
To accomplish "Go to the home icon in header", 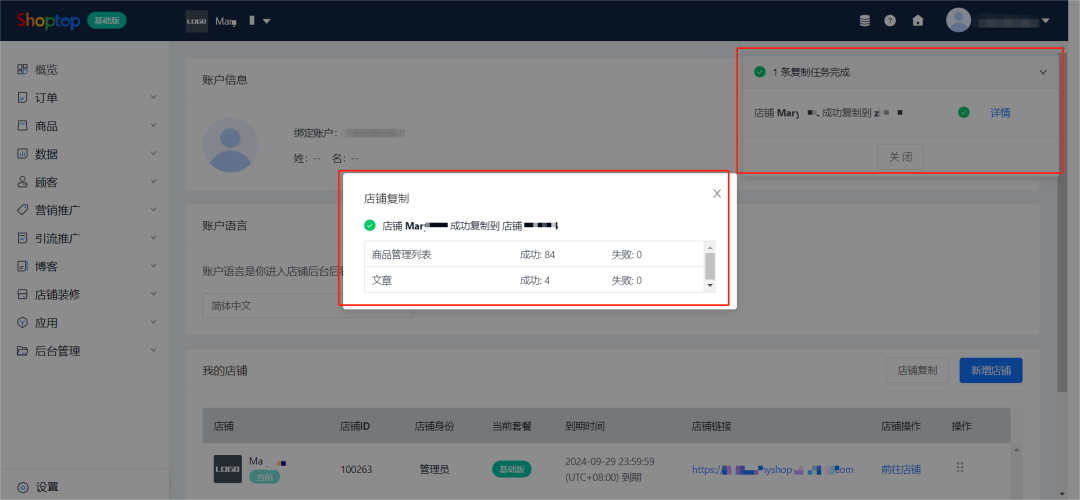I will 917,21.
